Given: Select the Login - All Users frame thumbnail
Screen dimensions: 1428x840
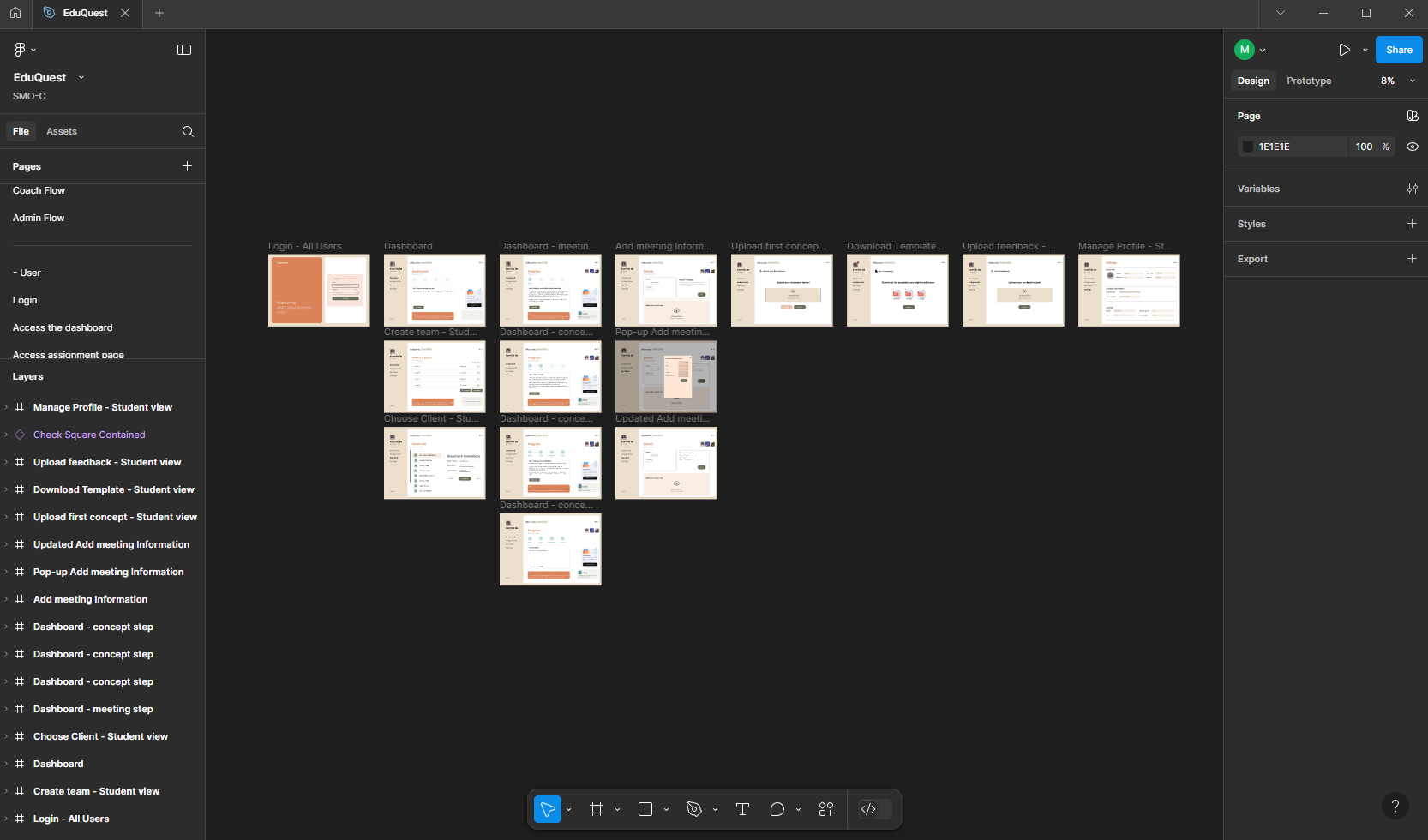Looking at the screenshot, I should coord(319,290).
